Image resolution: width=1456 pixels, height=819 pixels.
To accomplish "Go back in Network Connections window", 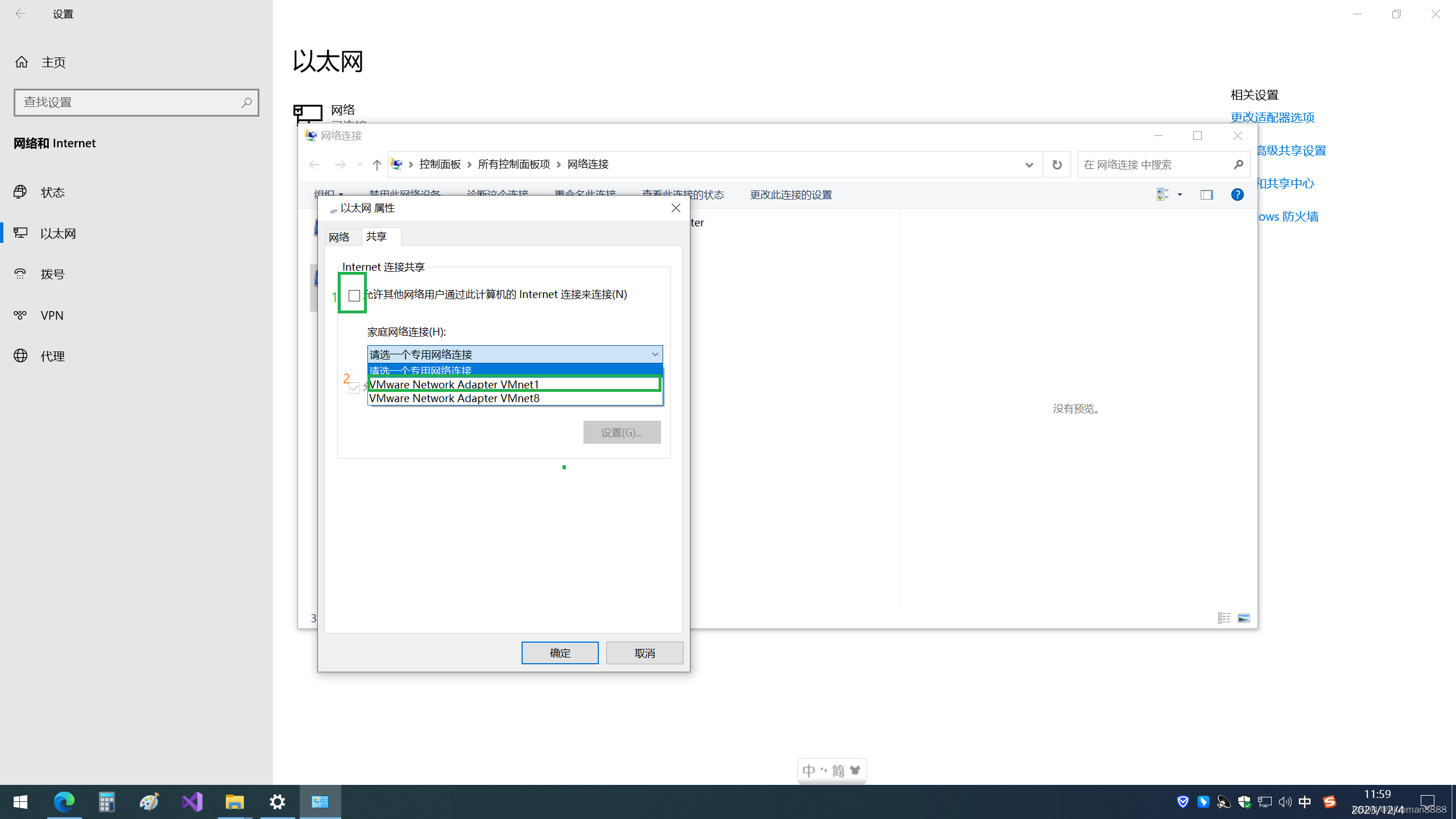I will point(314,164).
